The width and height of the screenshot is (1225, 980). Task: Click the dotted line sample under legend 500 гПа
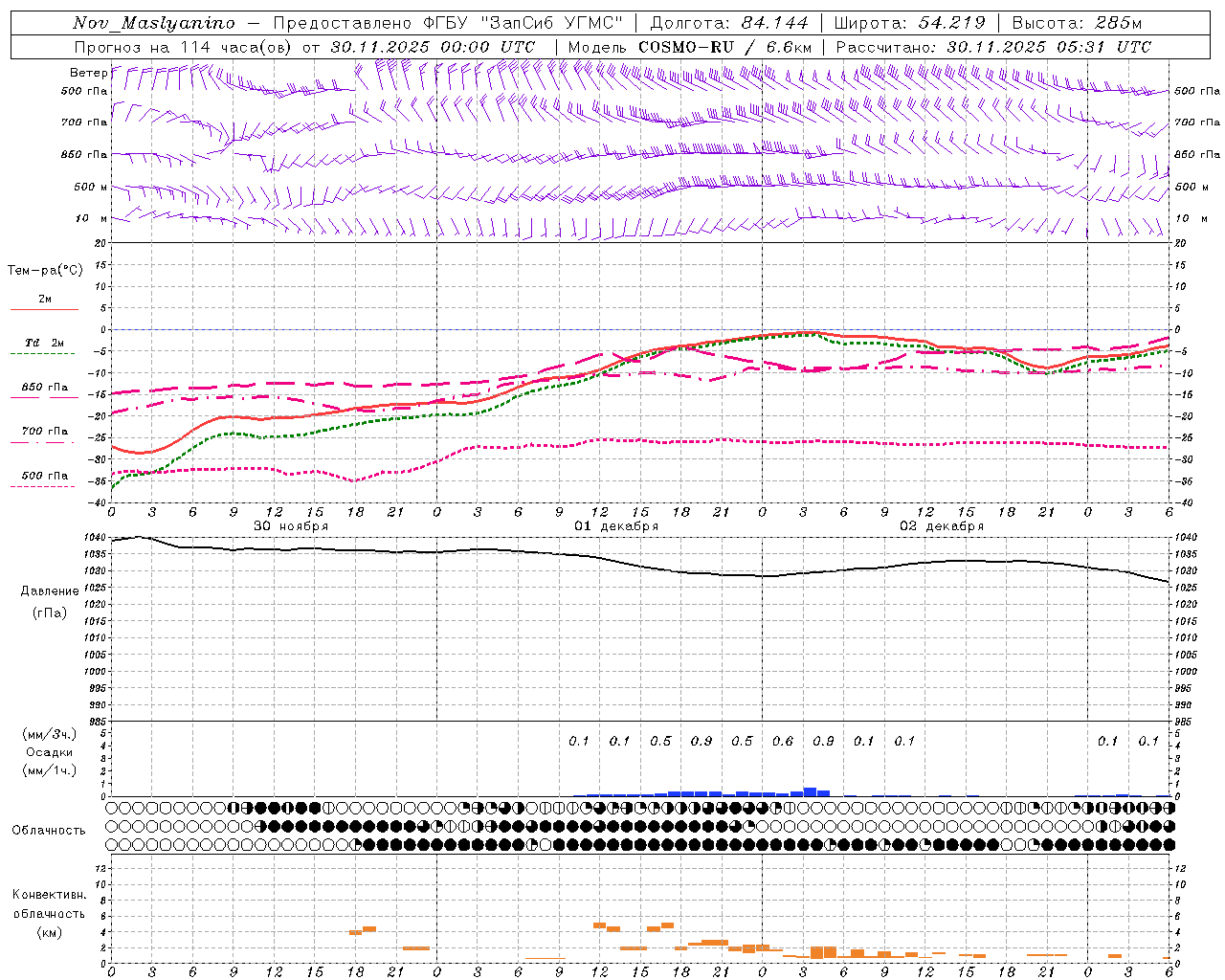[x=43, y=487]
